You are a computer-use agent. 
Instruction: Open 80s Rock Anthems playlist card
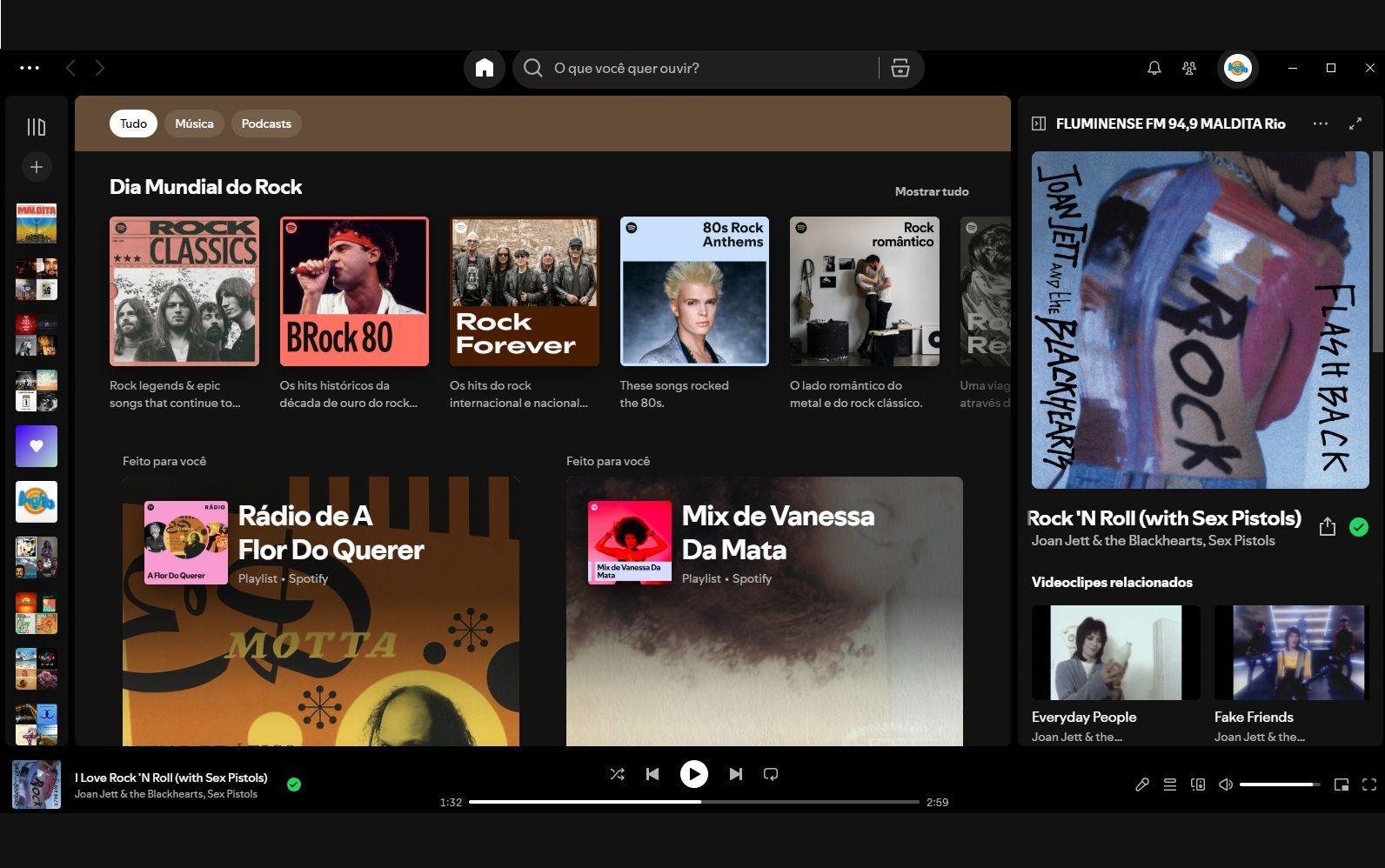[x=694, y=313]
